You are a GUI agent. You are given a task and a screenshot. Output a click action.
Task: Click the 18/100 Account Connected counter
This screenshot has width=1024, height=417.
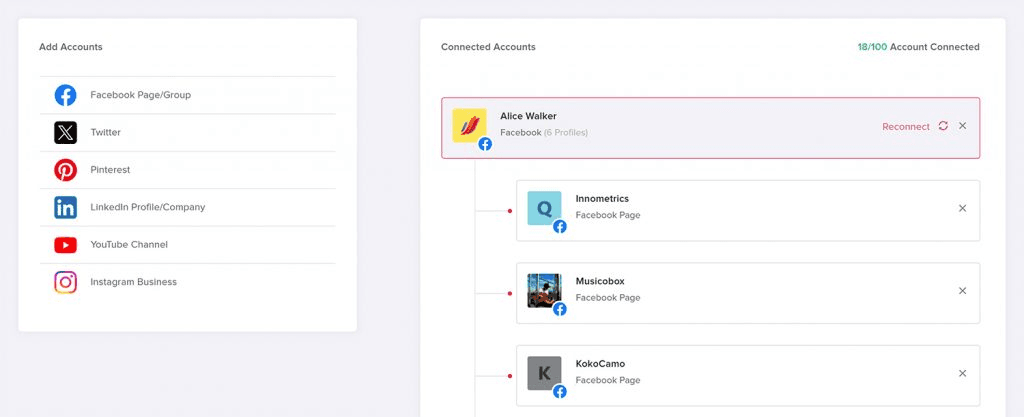click(x=918, y=47)
